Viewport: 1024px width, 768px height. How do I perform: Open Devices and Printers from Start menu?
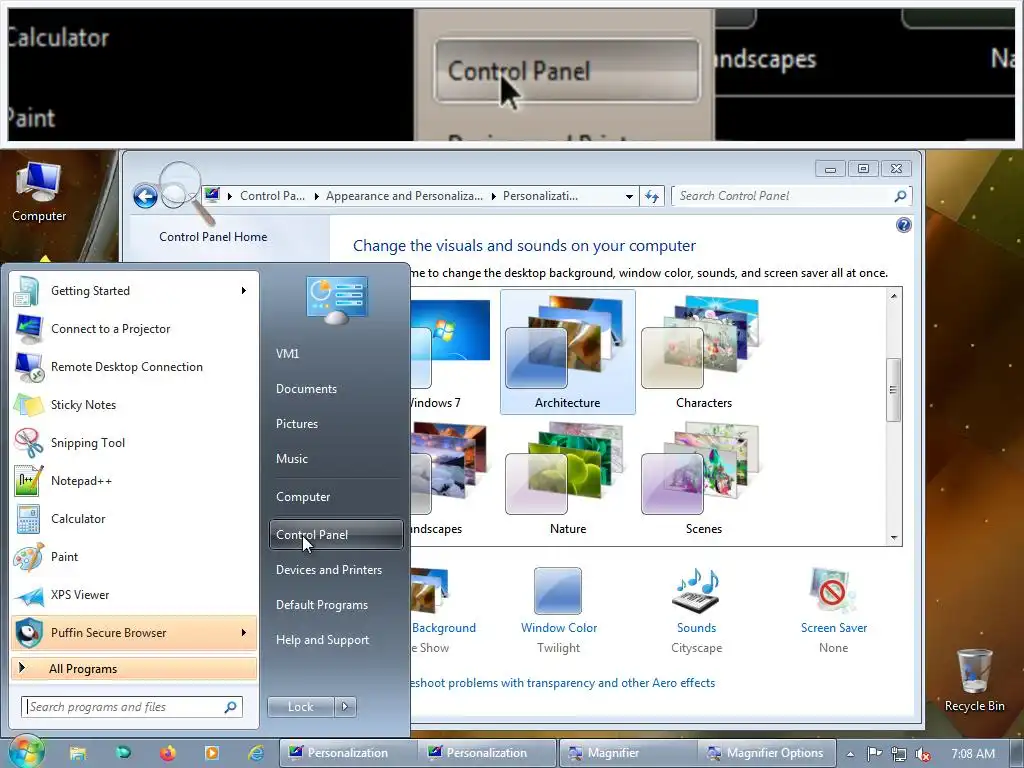[328, 569]
